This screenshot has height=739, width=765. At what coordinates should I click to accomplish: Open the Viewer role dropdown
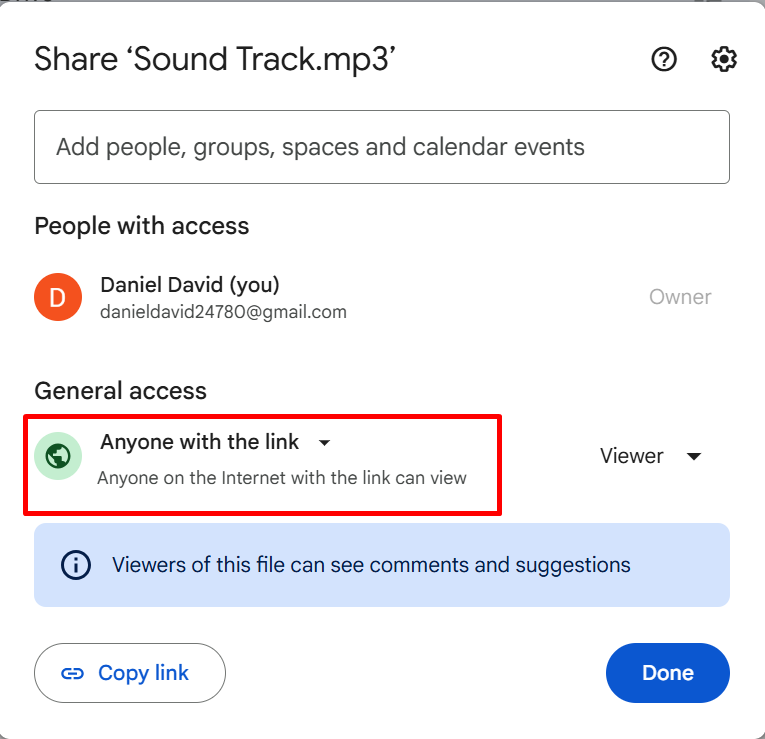[650, 456]
